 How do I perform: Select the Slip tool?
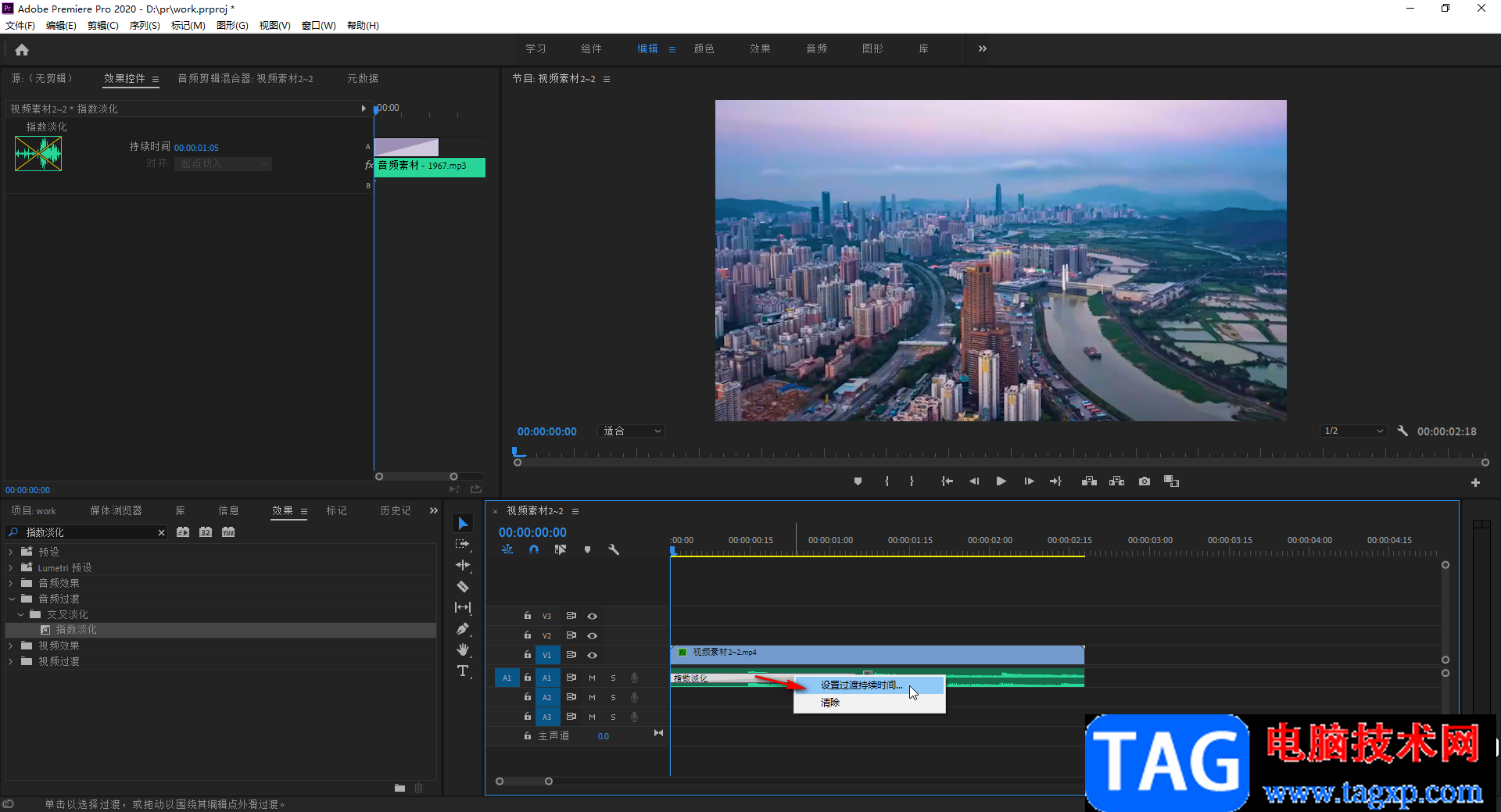pyautogui.click(x=463, y=607)
